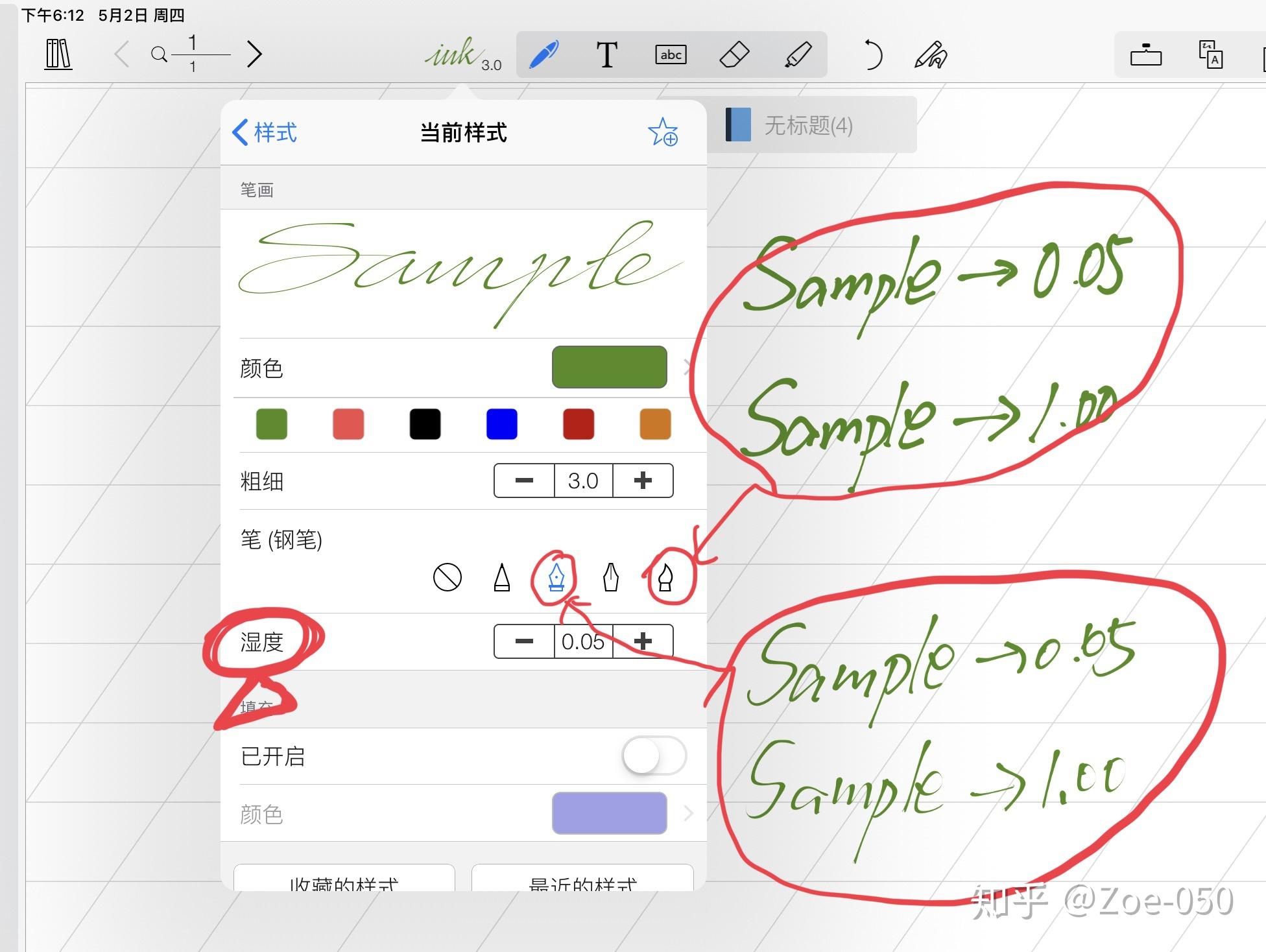
Task: Select the blue color swatch
Action: [x=501, y=424]
